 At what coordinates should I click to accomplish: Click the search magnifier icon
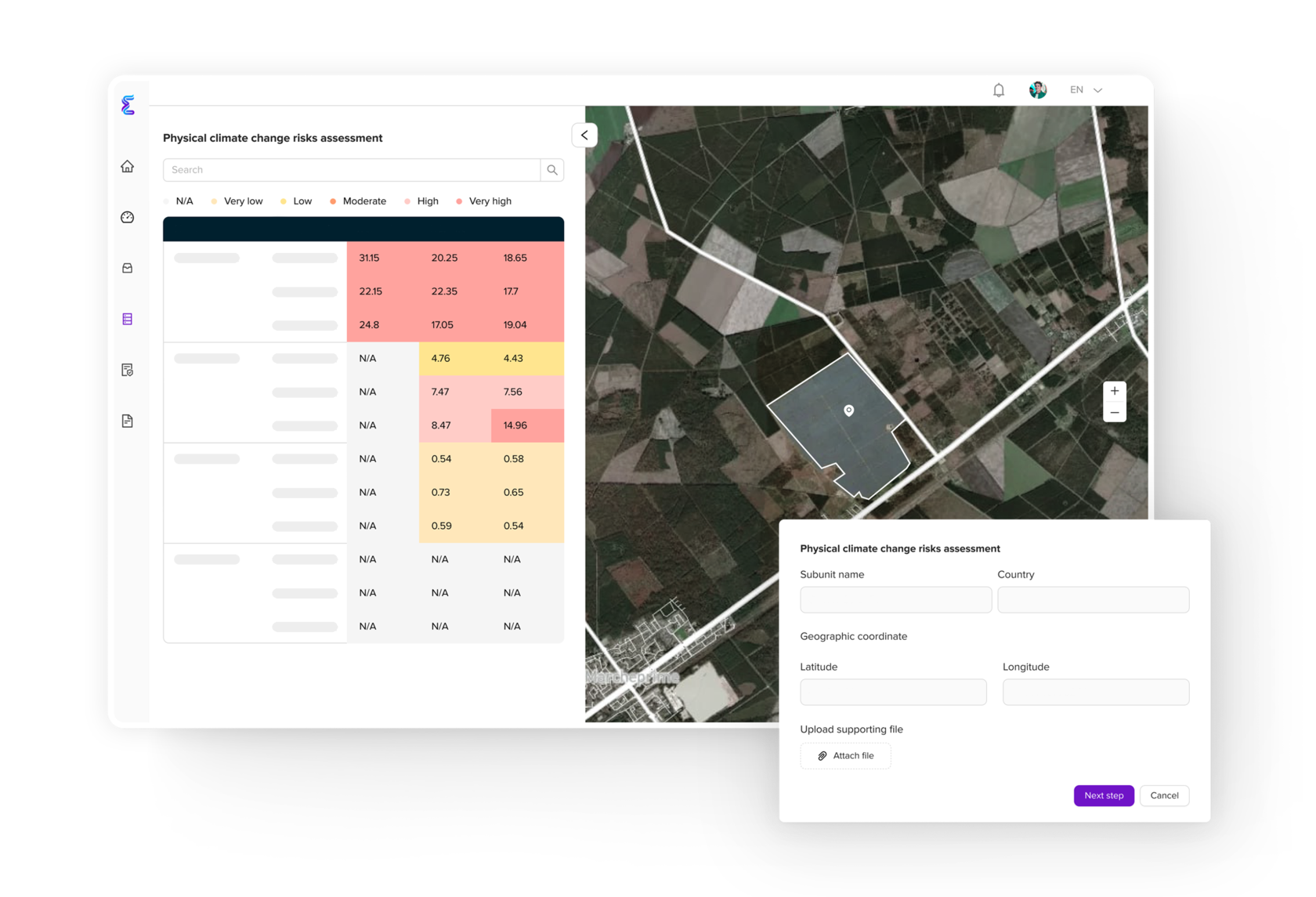click(552, 170)
